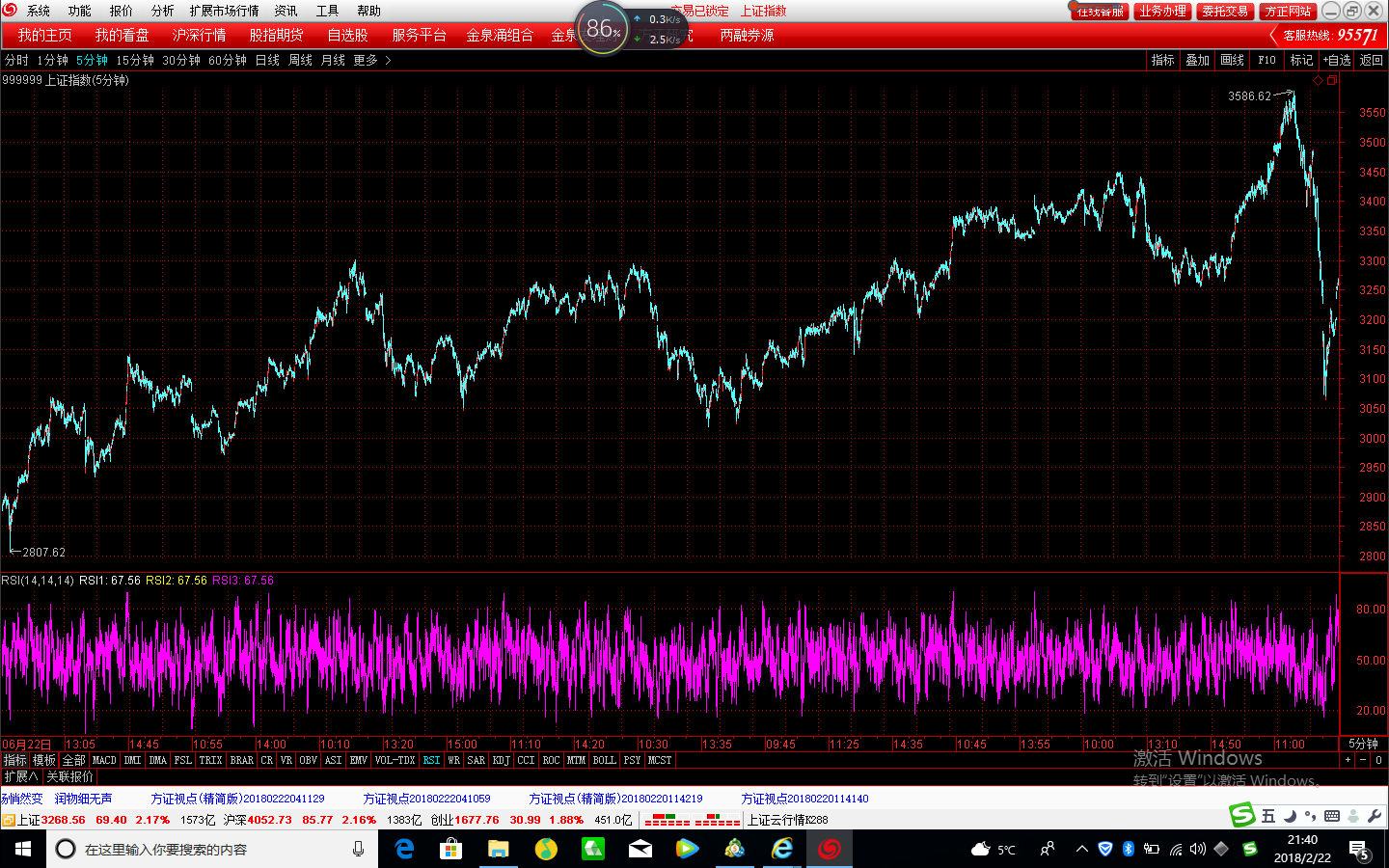
Task: Open the 沪深行情 tab
Action: point(200,35)
